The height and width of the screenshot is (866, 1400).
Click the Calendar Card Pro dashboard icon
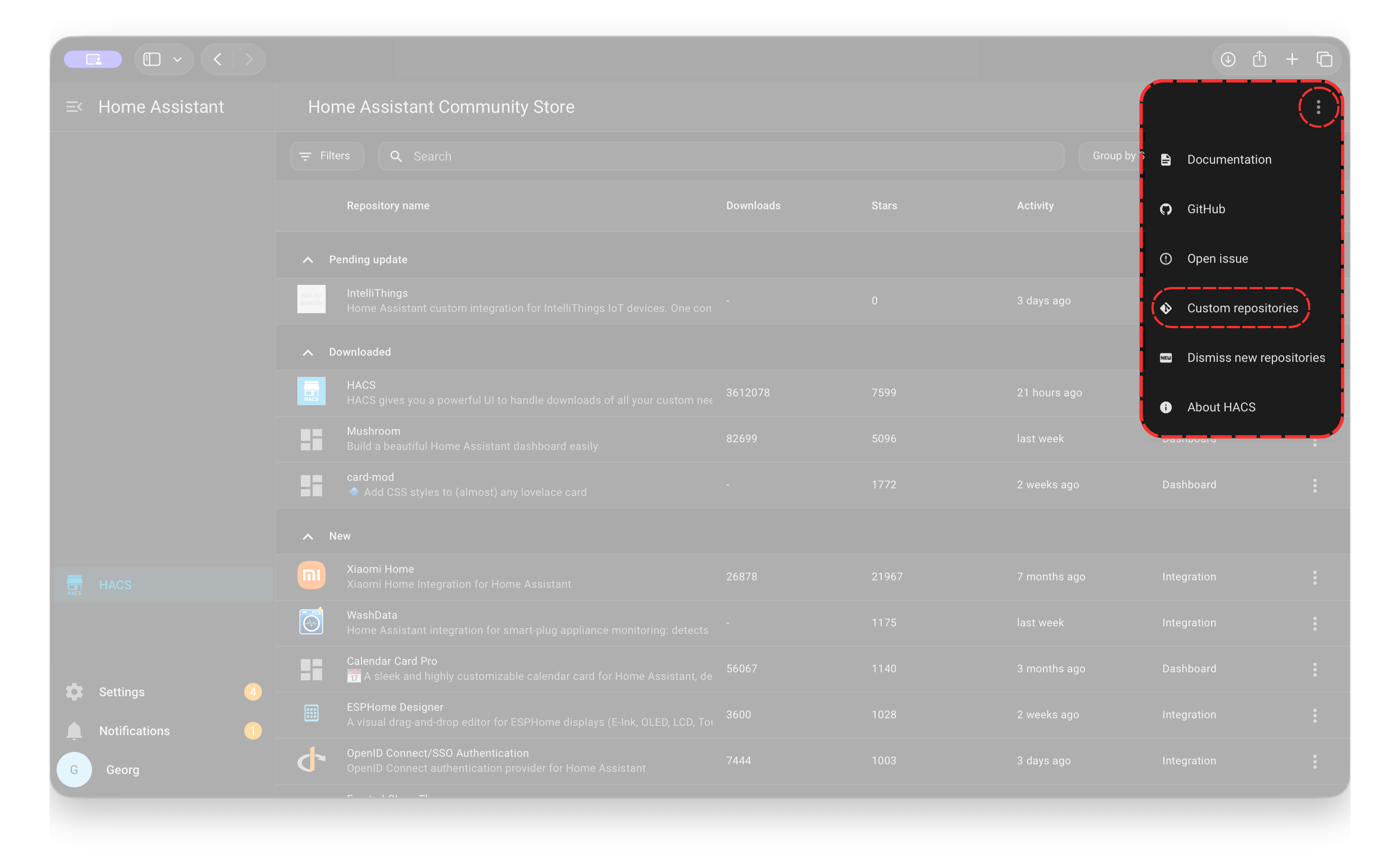coord(311,669)
